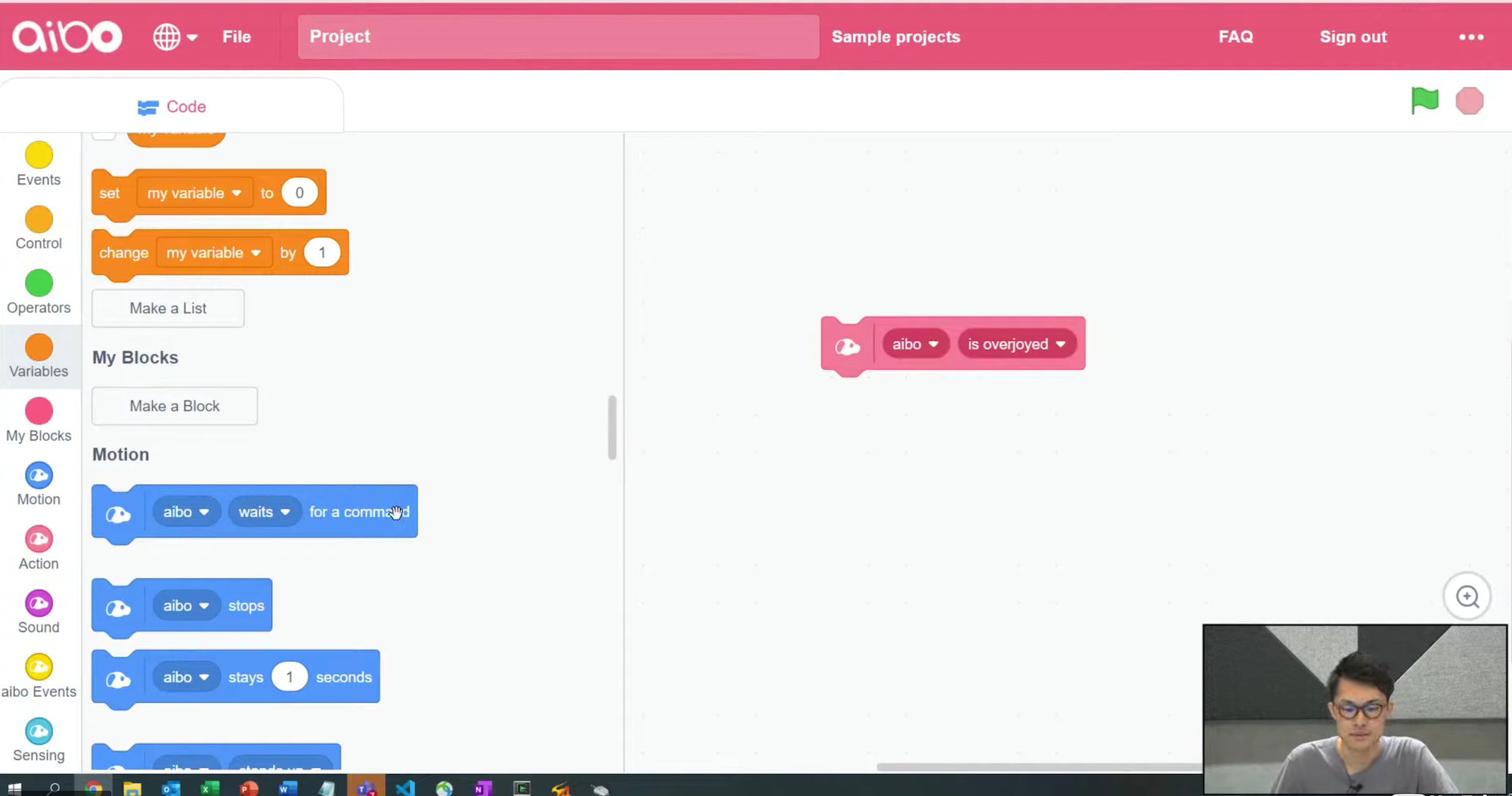Open Sample projects

tap(895, 36)
